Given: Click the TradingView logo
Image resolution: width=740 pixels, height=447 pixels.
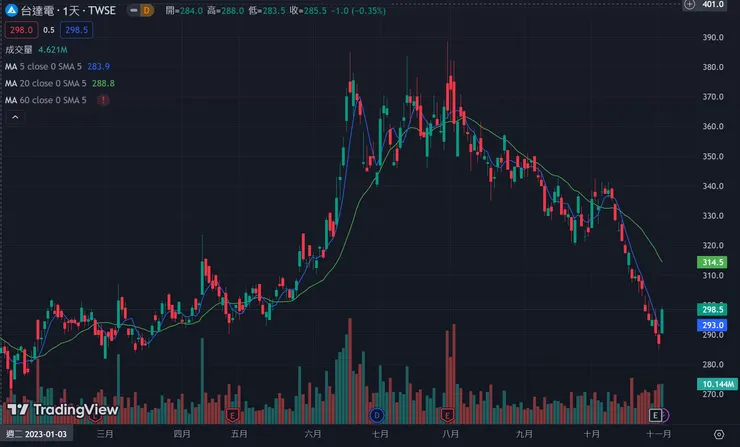Looking at the screenshot, I should tap(62, 409).
